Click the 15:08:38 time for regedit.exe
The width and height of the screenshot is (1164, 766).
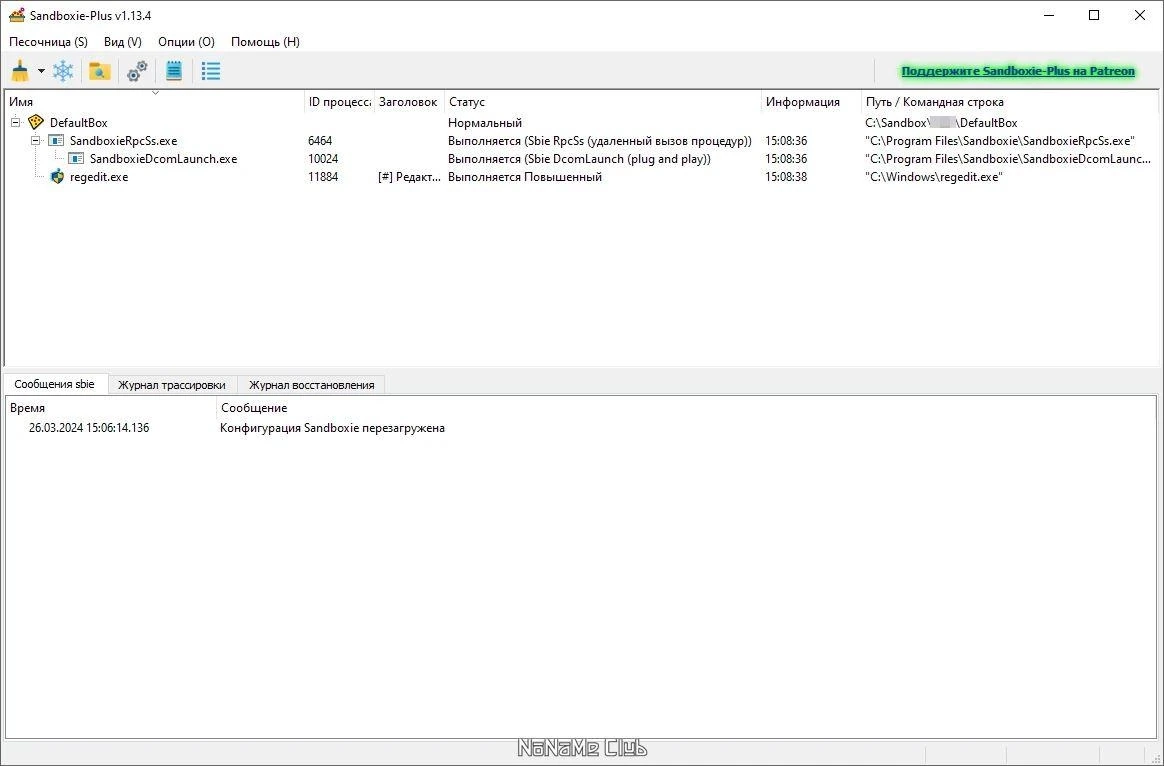tap(786, 177)
